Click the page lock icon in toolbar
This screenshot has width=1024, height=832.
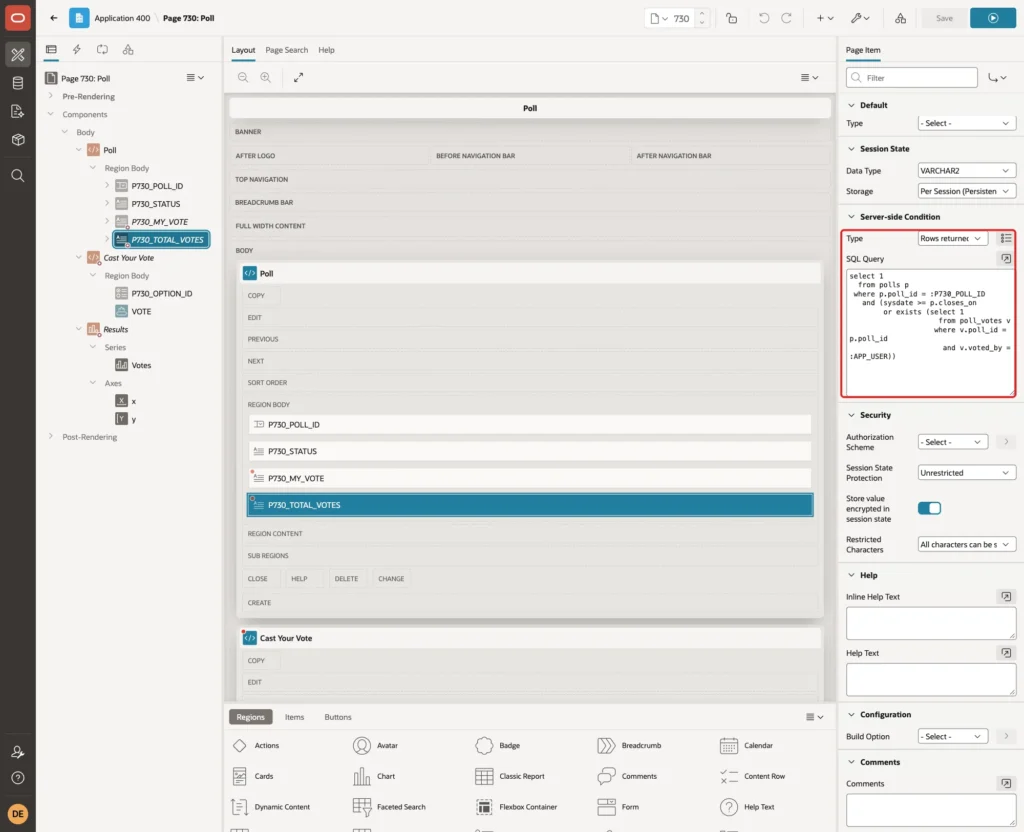(731, 18)
